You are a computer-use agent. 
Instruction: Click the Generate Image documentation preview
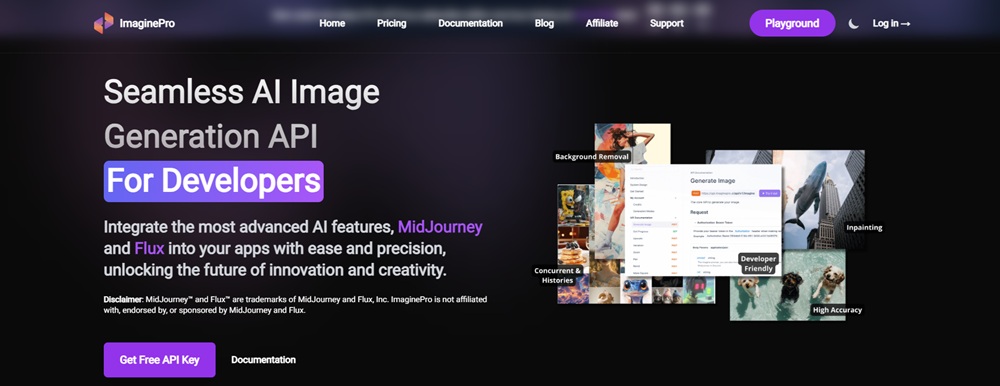[703, 221]
